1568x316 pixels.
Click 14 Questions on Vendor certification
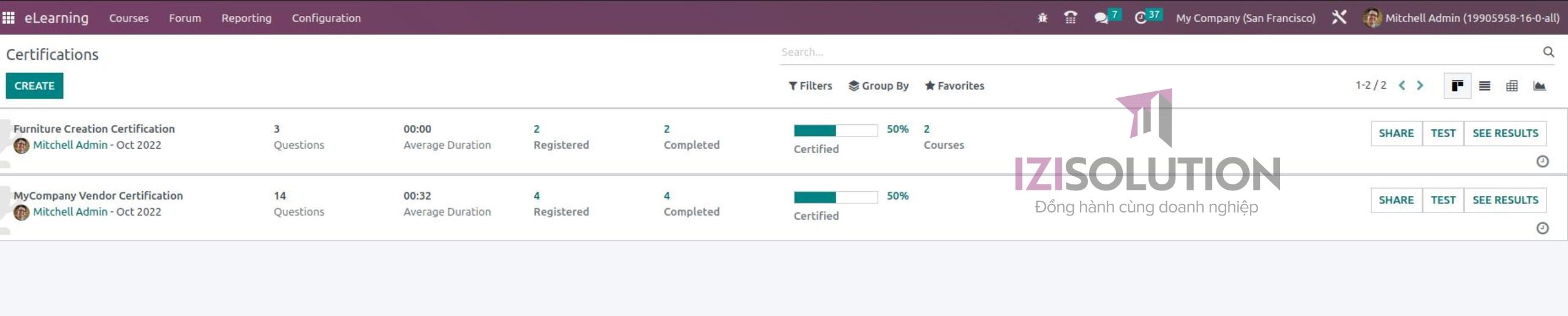299,203
